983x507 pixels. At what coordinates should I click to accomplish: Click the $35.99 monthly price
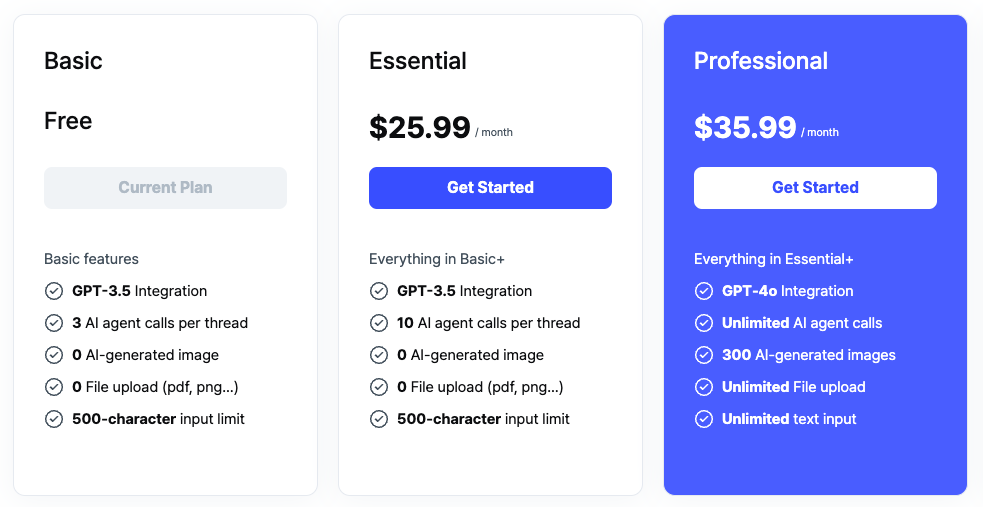coord(745,128)
